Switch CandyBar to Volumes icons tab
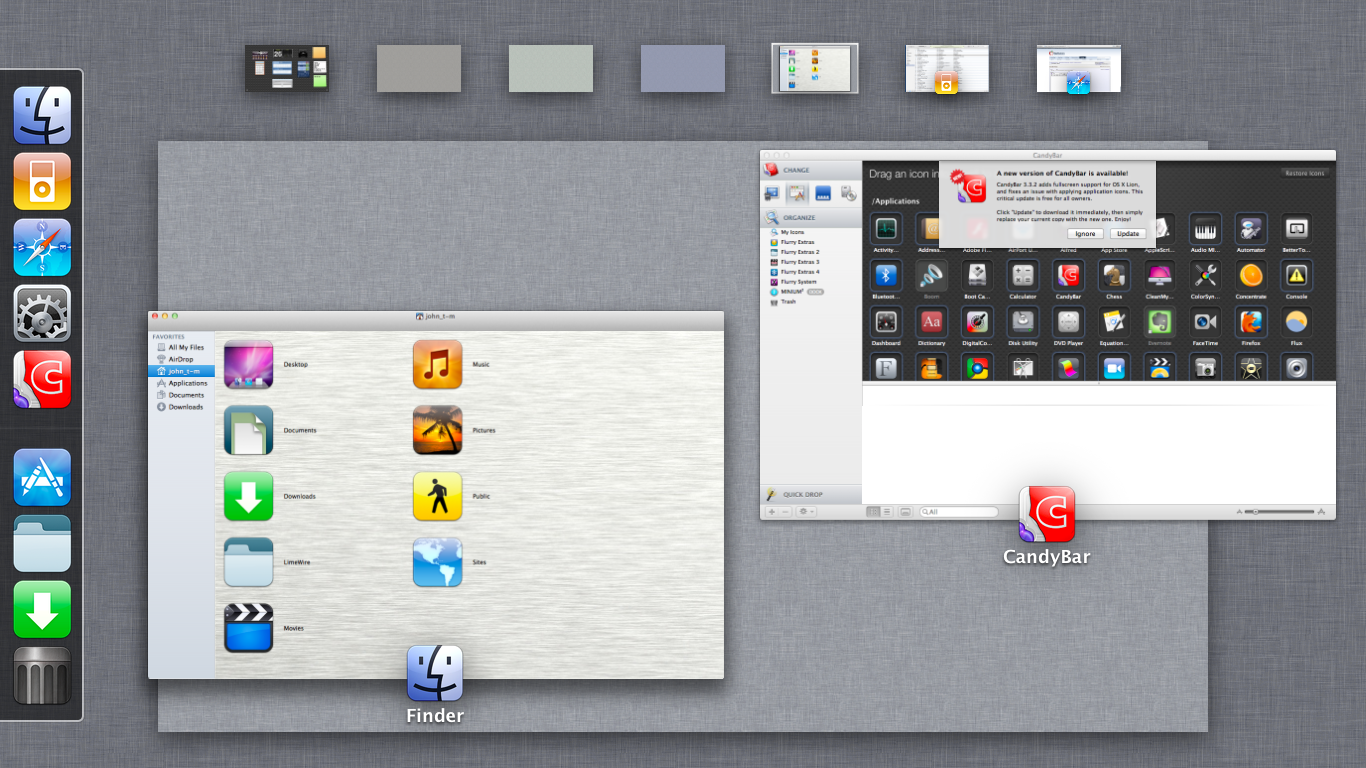This screenshot has height=768, width=1366. tap(848, 194)
